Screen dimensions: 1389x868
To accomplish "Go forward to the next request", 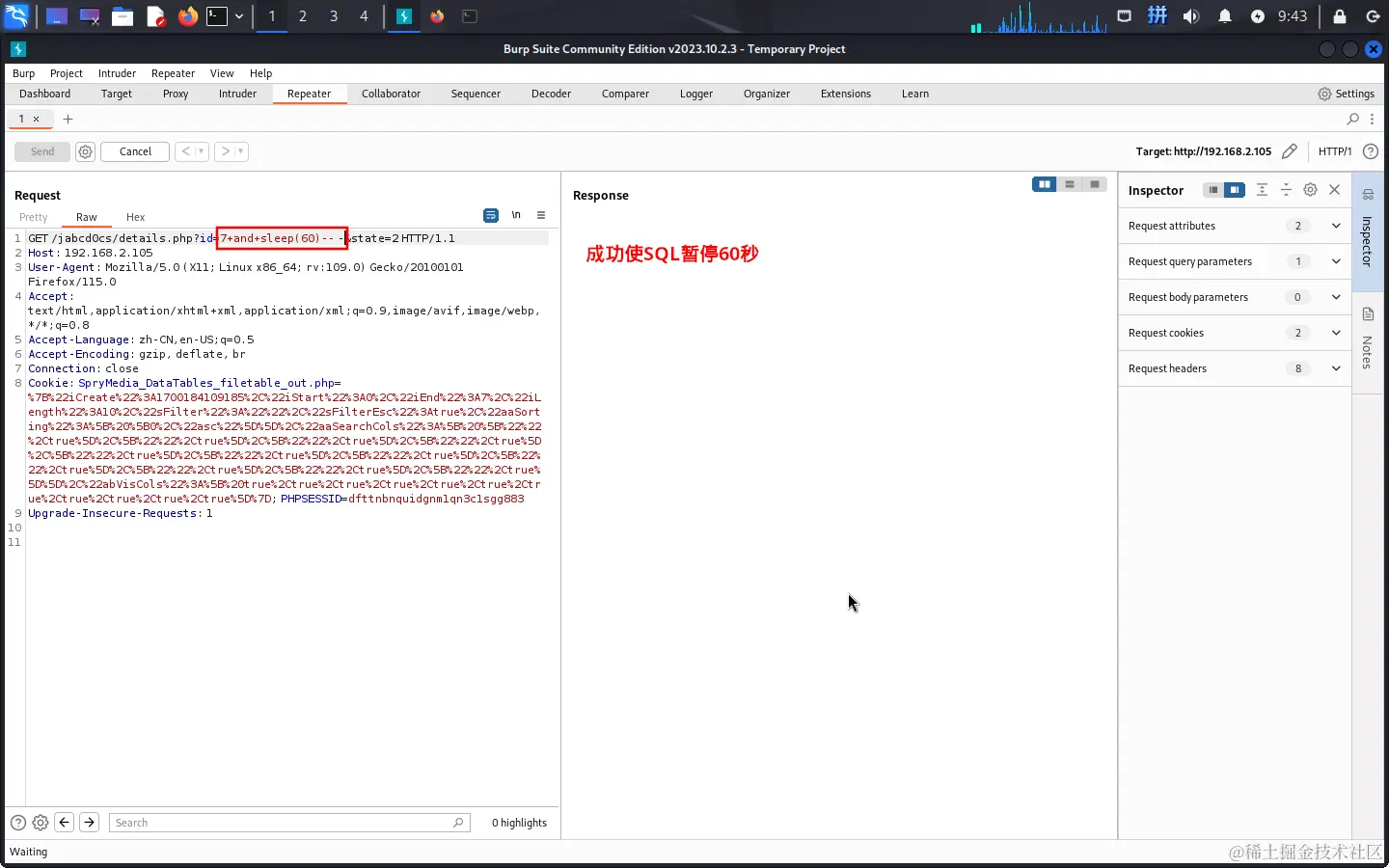I will [x=226, y=151].
